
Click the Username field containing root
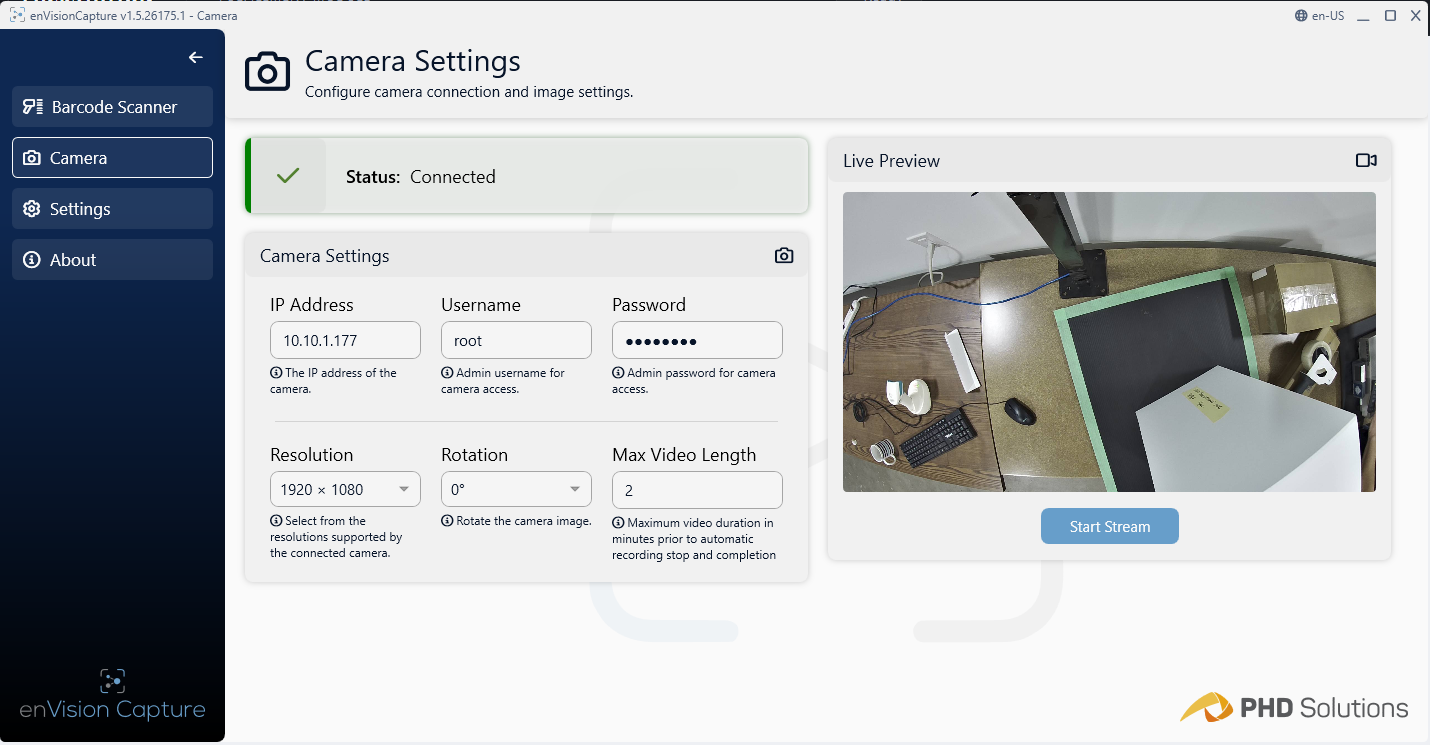pos(516,340)
